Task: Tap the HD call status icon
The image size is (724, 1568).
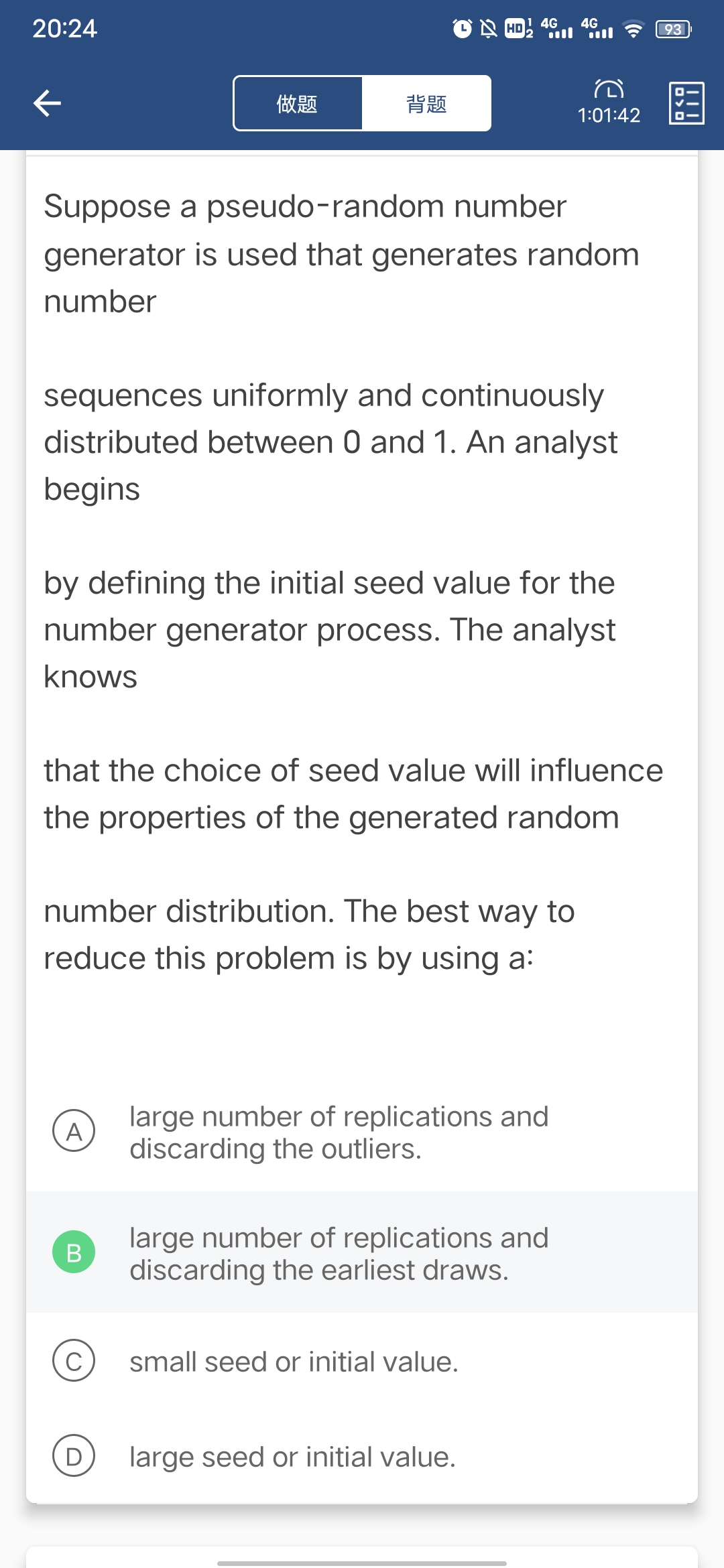Action: (518, 29)
